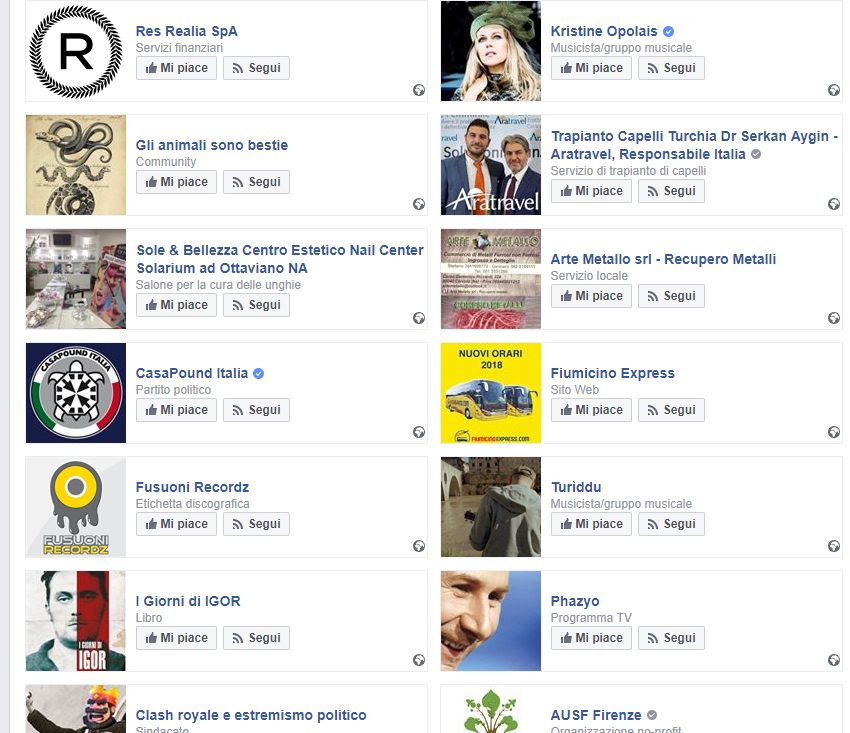850x733 pixels.
Task: Open Sole & Bellezza Centro Estetico page link
Action: tap(280, 259)
